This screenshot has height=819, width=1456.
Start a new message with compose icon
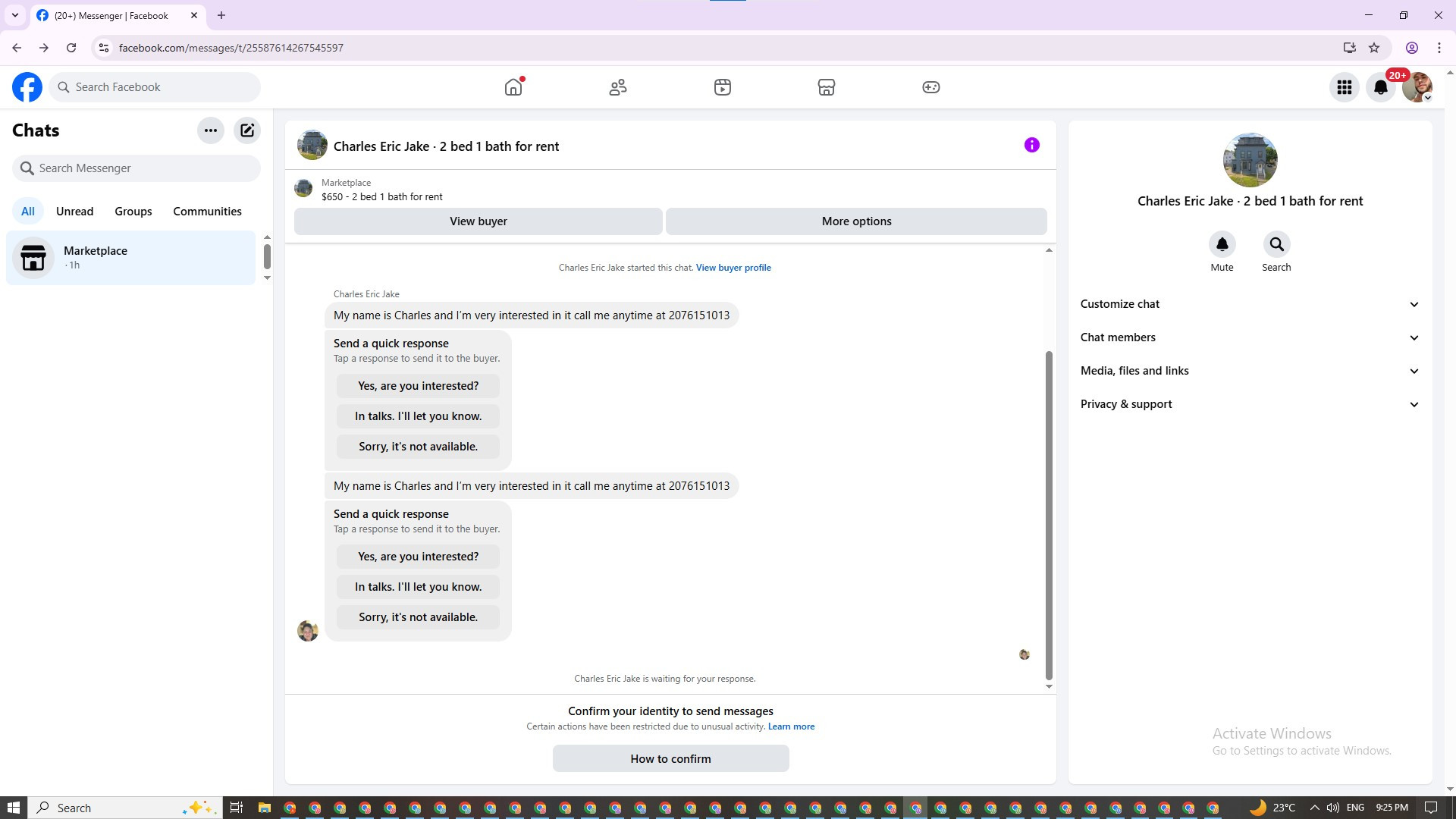(x=247, y=130)
